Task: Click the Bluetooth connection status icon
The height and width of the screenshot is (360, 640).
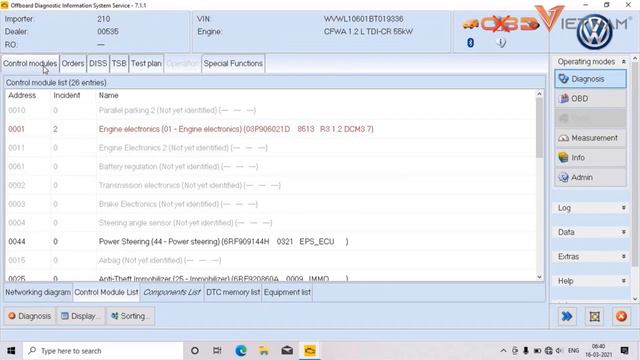Action: tap(470, 42)
